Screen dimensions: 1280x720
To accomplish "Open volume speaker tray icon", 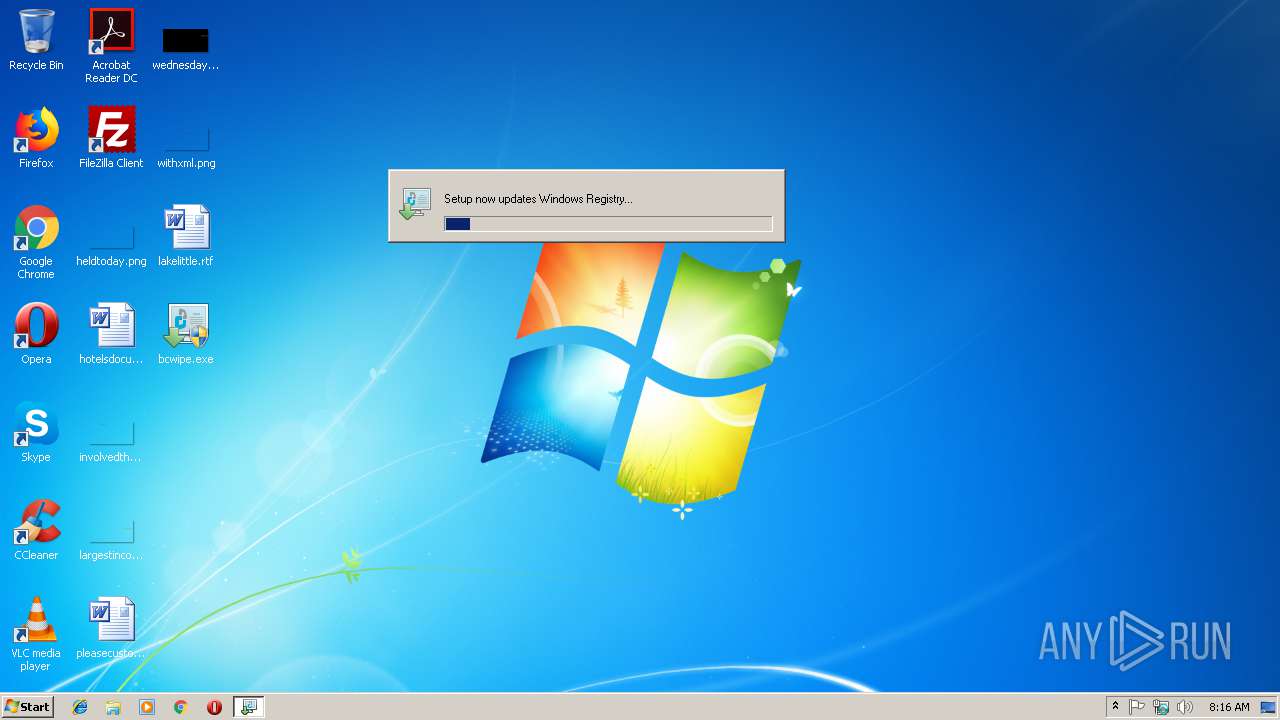I will (1185, 707).
